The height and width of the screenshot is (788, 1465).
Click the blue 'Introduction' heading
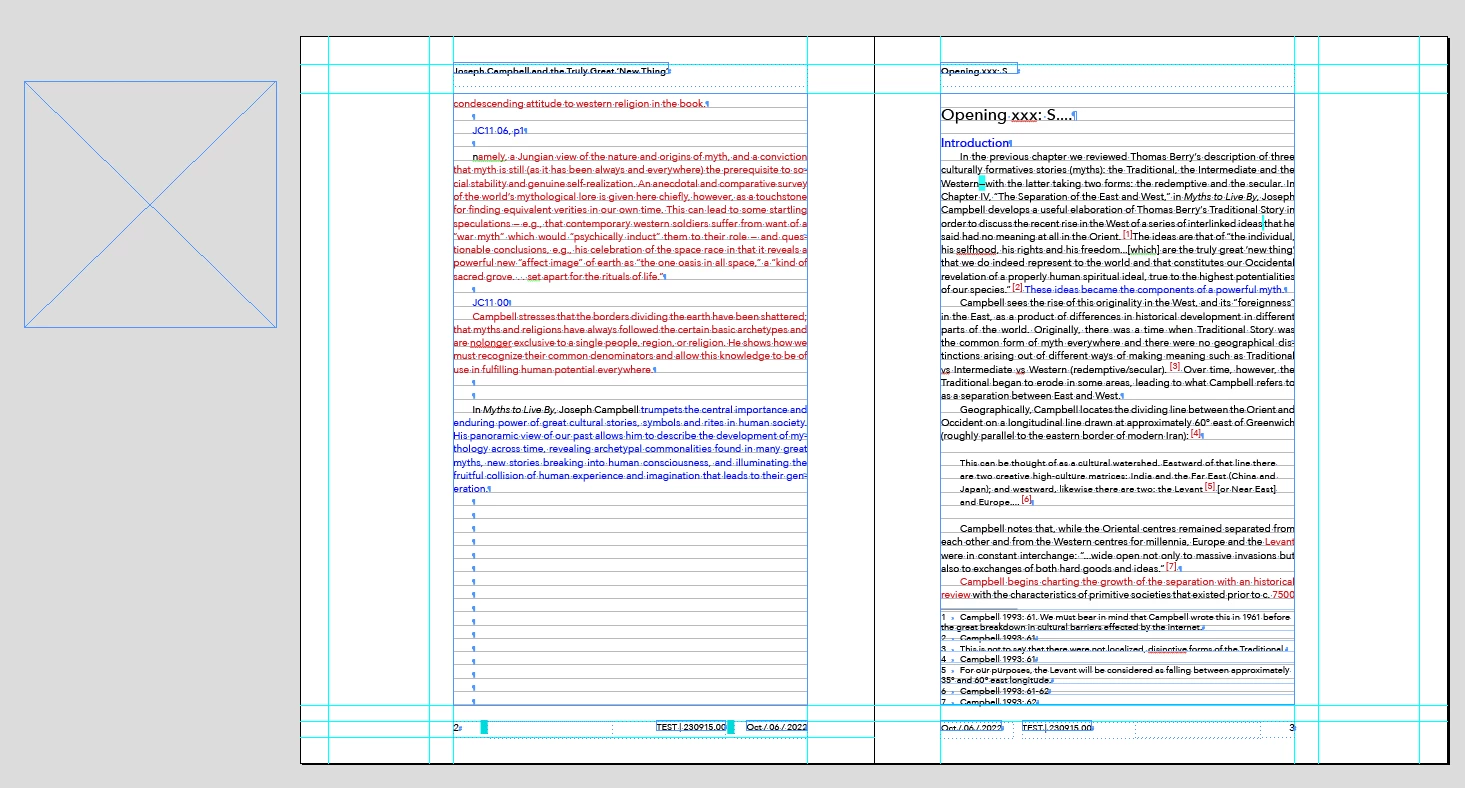click(x=975, y=143)
